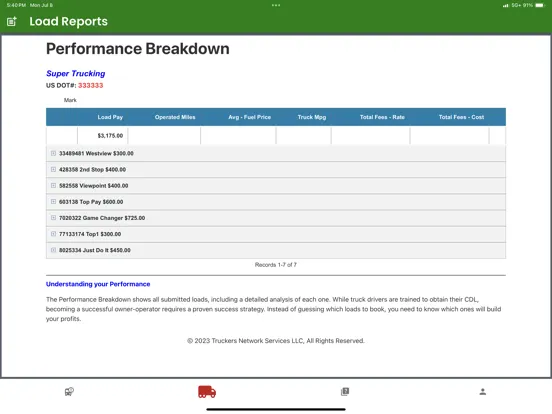Image resolution: width=552 pixels, height=414 pixels.
Task: Tap the battery indicator in the status bar
Action: (x=540, y=5)
